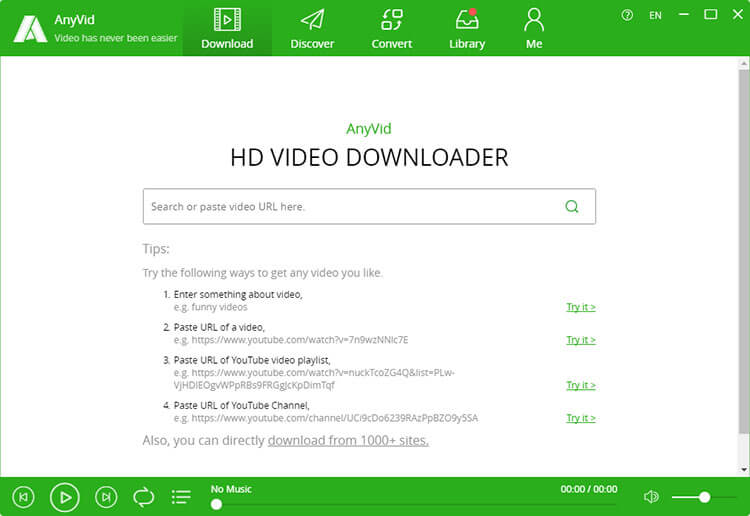Click 'Paste URL of YouTube Channel,' text

pos(241,406)
